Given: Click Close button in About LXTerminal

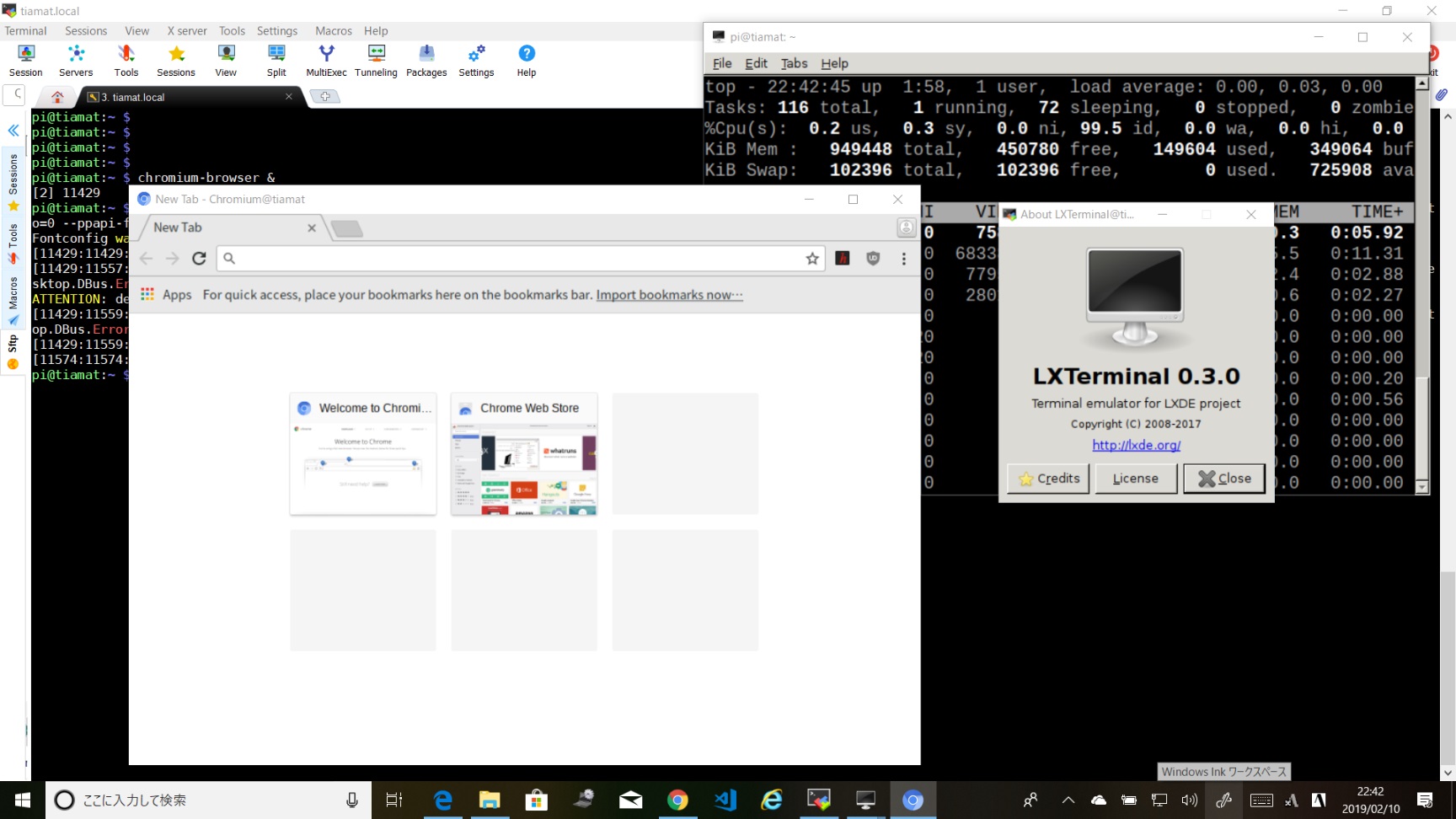Looking at the screenshot, I should 1224,479.
